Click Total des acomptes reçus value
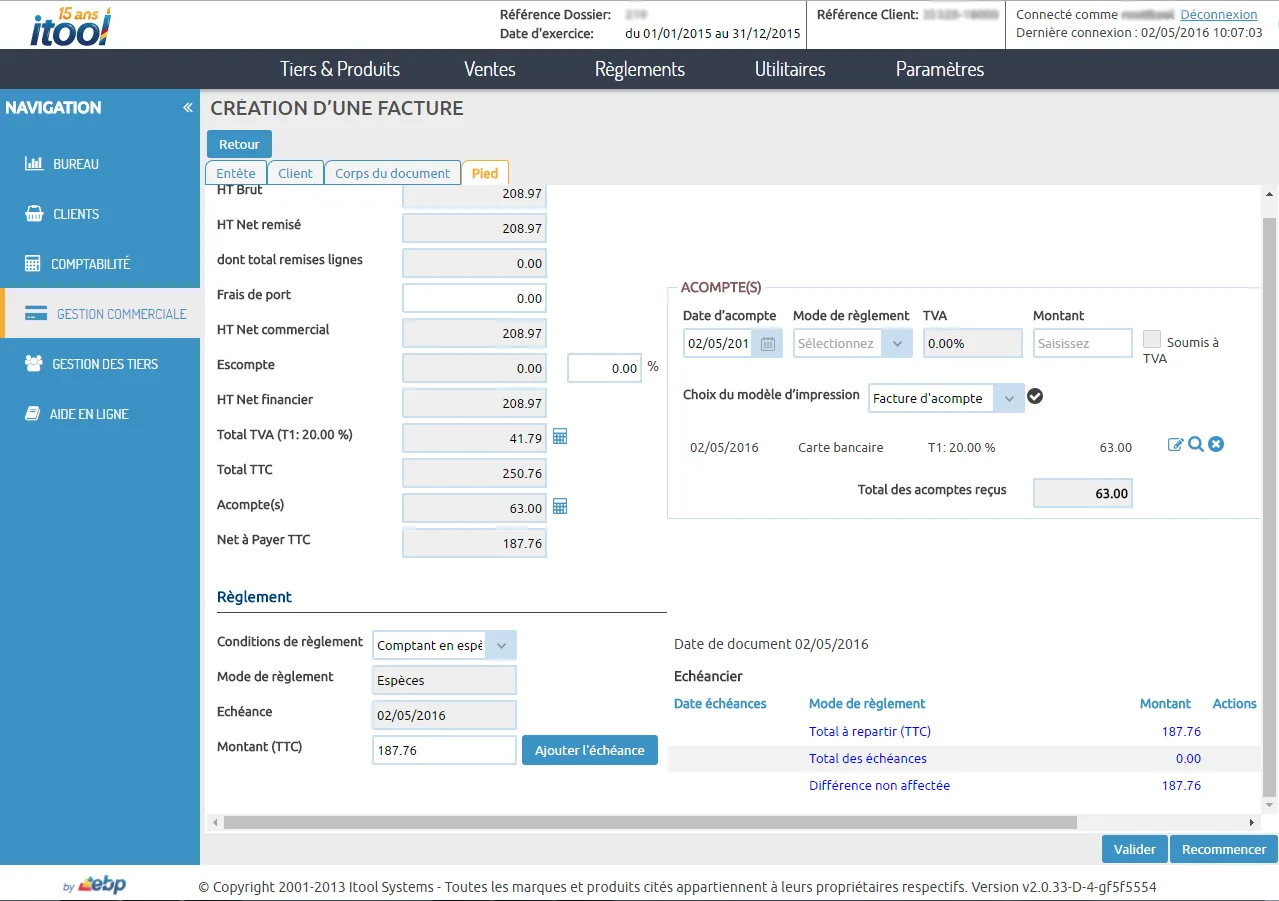1279x901 pixels. [x=1083, y=493]
